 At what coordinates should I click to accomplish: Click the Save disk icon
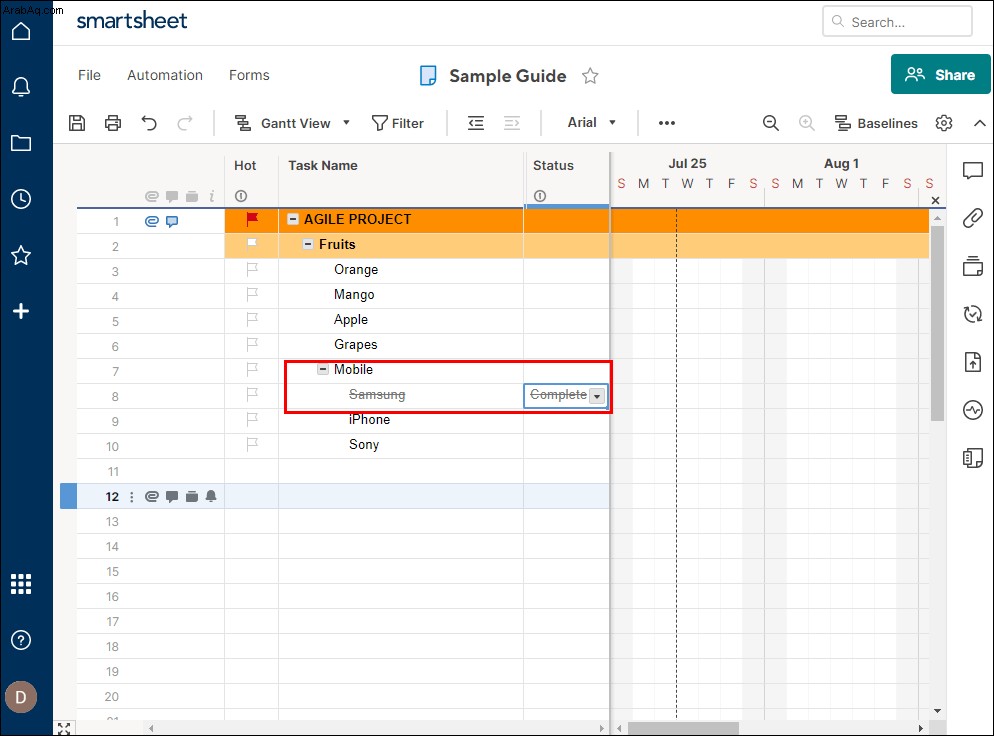(x=77, y=123)
